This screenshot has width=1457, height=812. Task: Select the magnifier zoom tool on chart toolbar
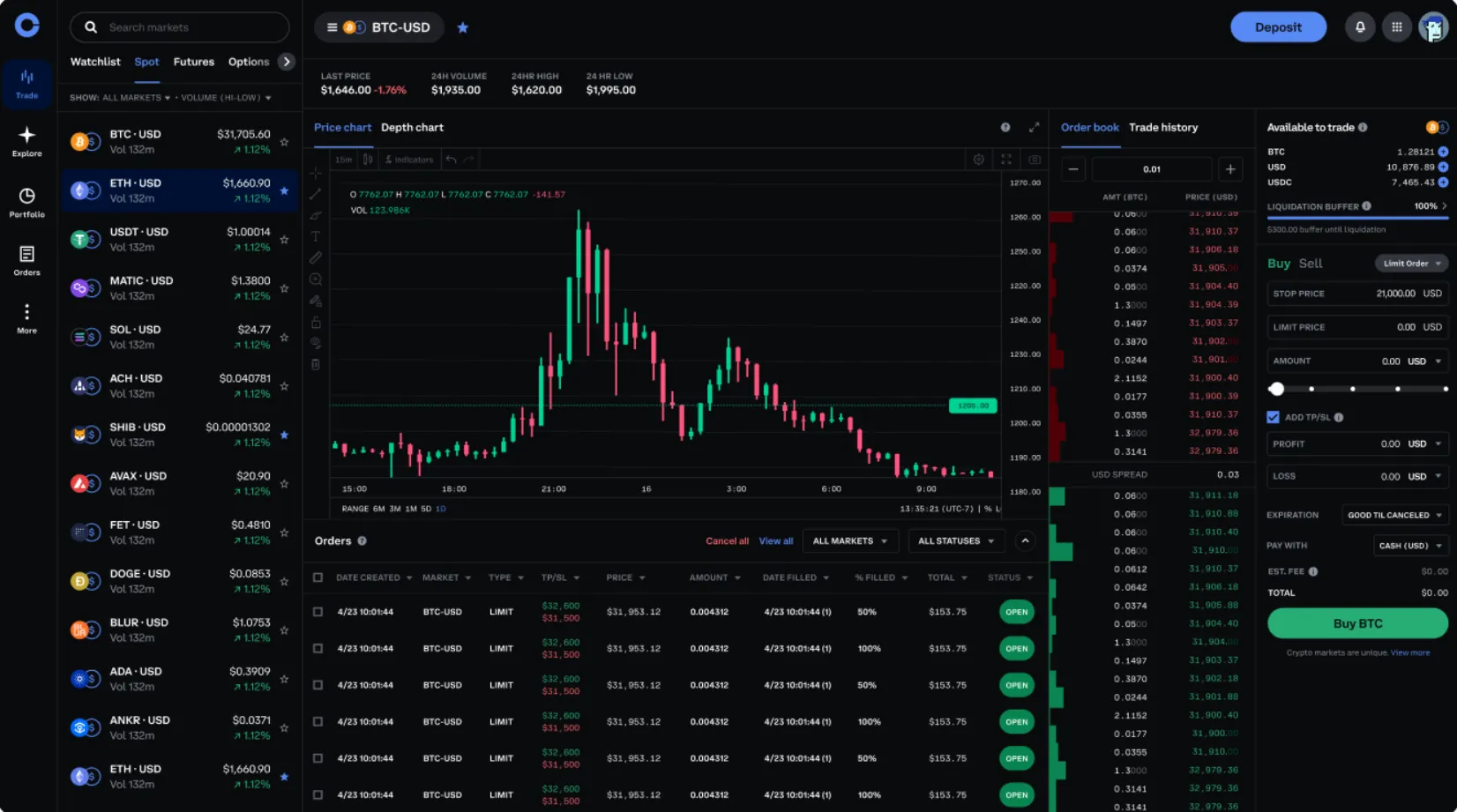(x=316, y=279)
